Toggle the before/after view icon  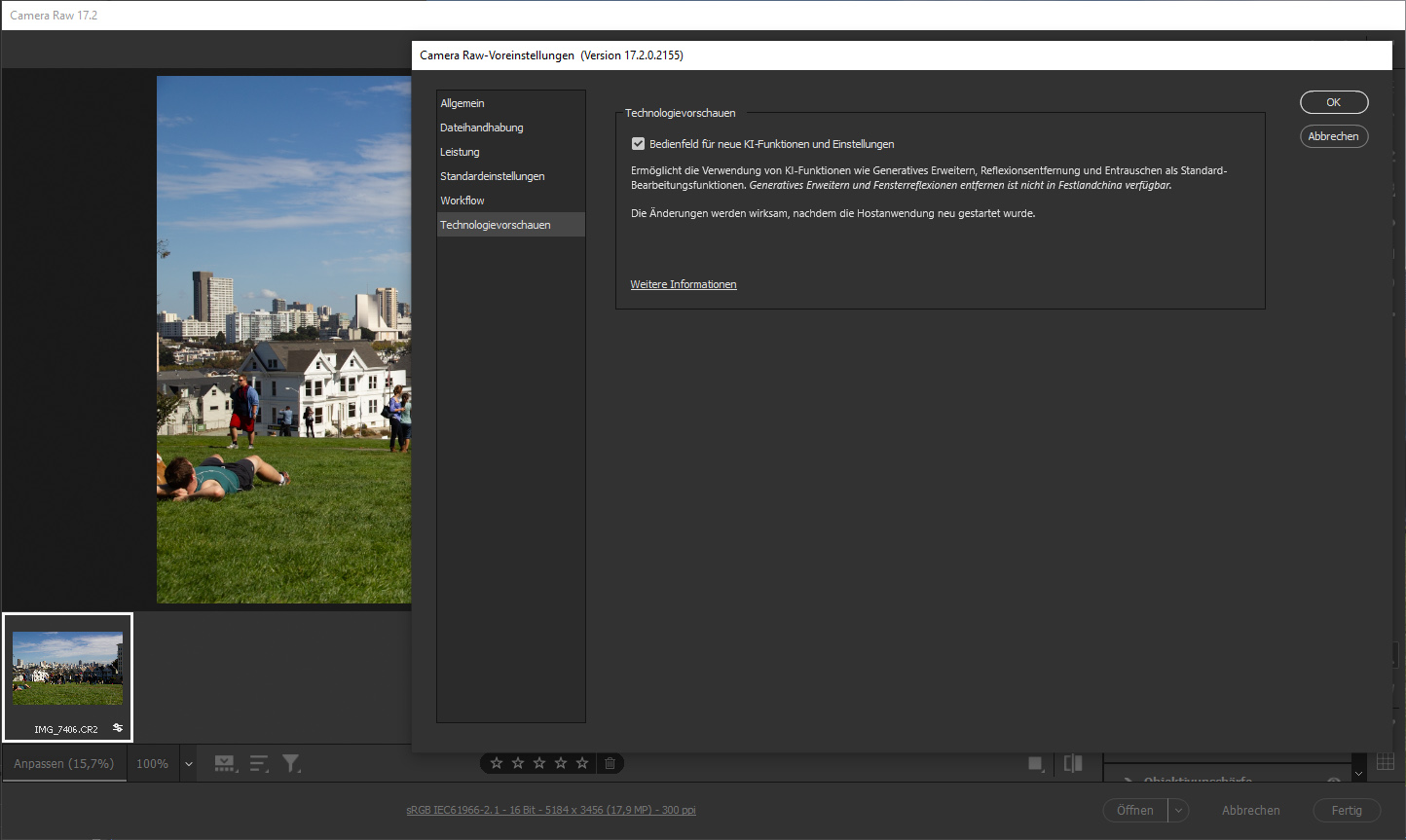pyautogui.click(x=1073, y=763)
